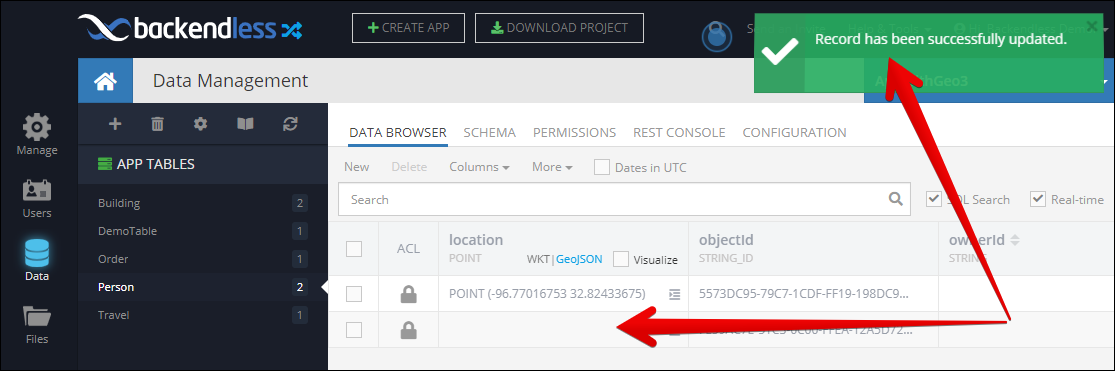Screen dimensions: 1115x371
Task: Click the Delete record button
Action: pyautogui.click(x=409, y=167)
